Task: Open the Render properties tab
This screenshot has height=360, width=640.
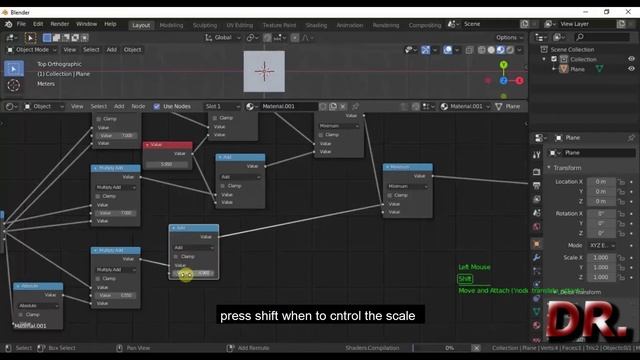Action: click(x=537, y=172)
